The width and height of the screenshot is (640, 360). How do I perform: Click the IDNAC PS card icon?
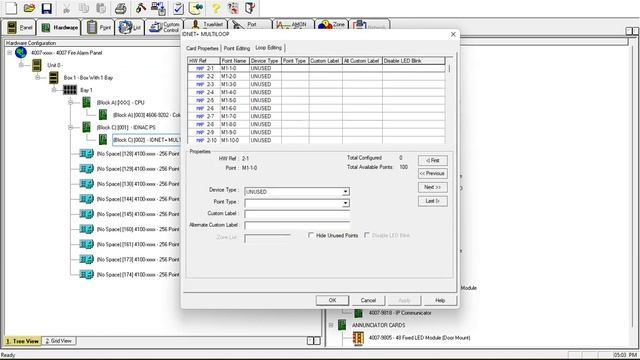pos(86,127)
